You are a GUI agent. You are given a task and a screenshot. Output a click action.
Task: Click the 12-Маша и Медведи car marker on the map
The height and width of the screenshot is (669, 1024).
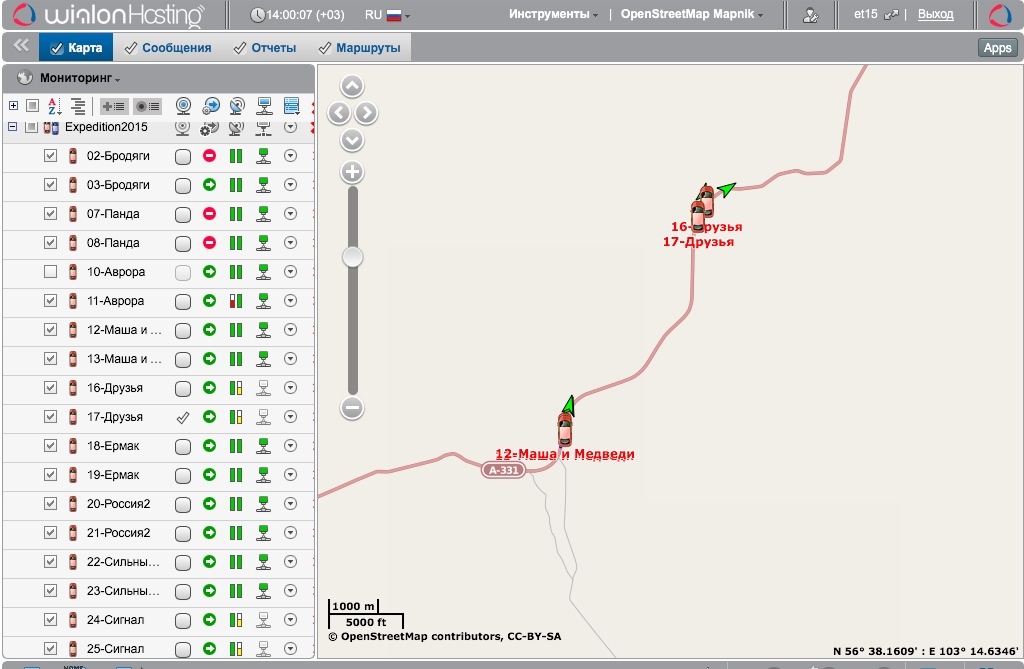[x=565, y=428]
